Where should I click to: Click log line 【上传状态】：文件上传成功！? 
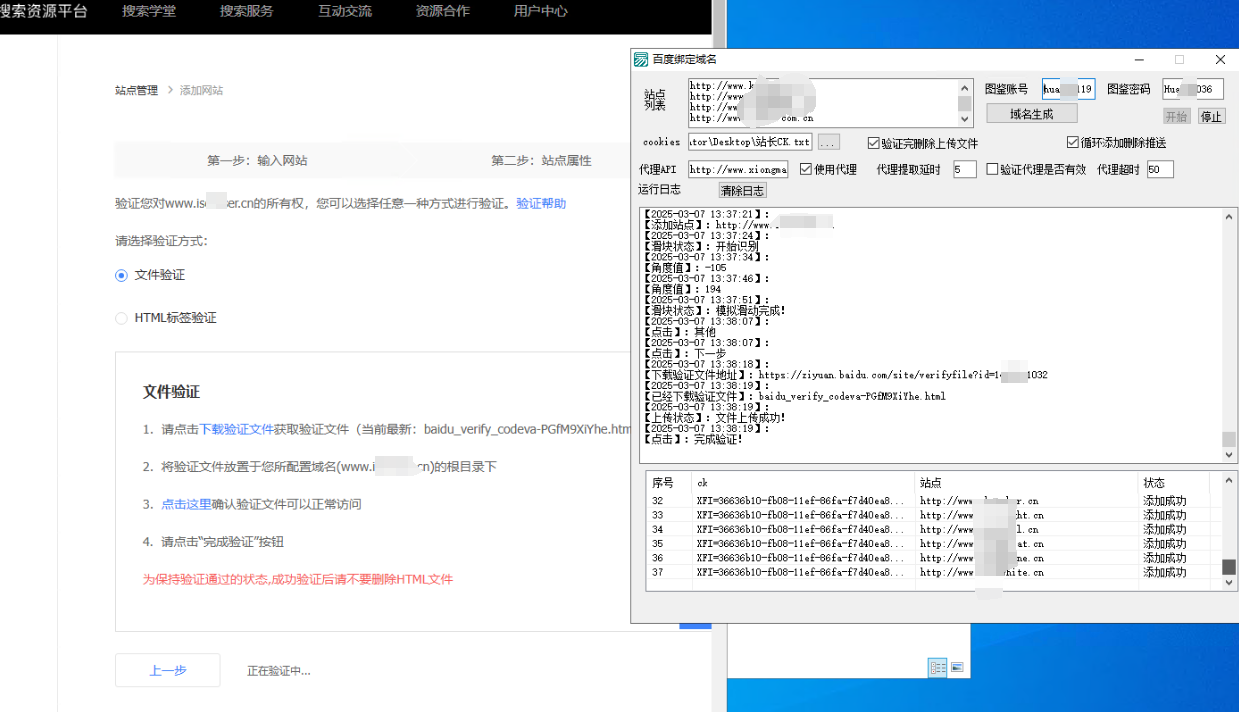713,417
